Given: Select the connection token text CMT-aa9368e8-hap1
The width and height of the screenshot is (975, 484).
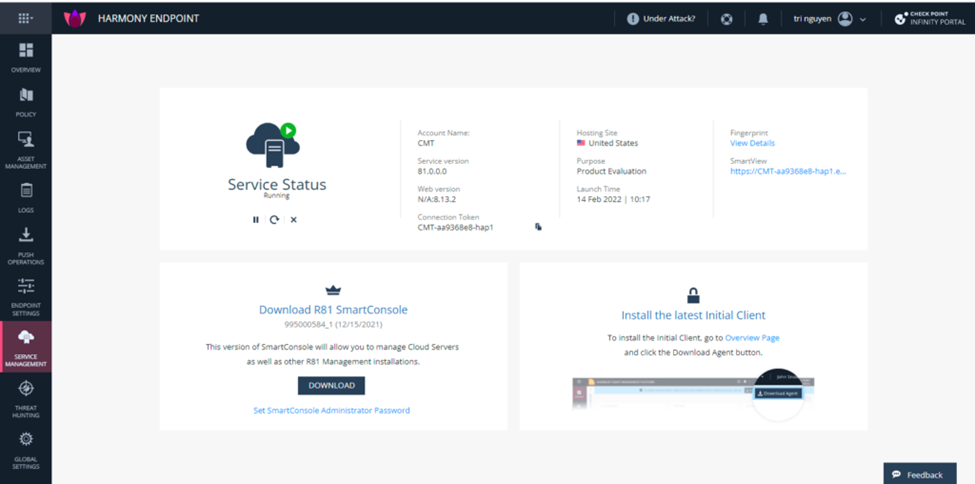Looking at the screenshot, I should pyautogui.click(x=455, y=227).
